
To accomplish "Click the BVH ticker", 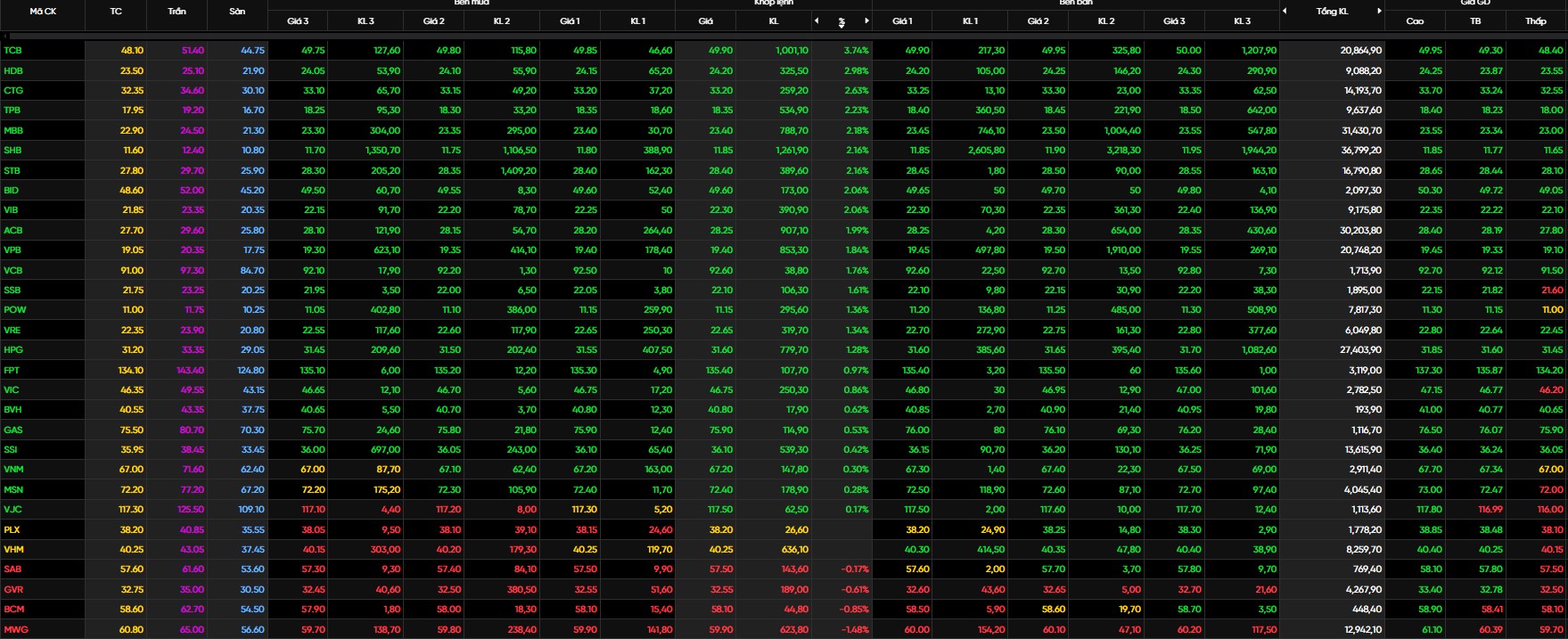I will [x=12, y=409].
